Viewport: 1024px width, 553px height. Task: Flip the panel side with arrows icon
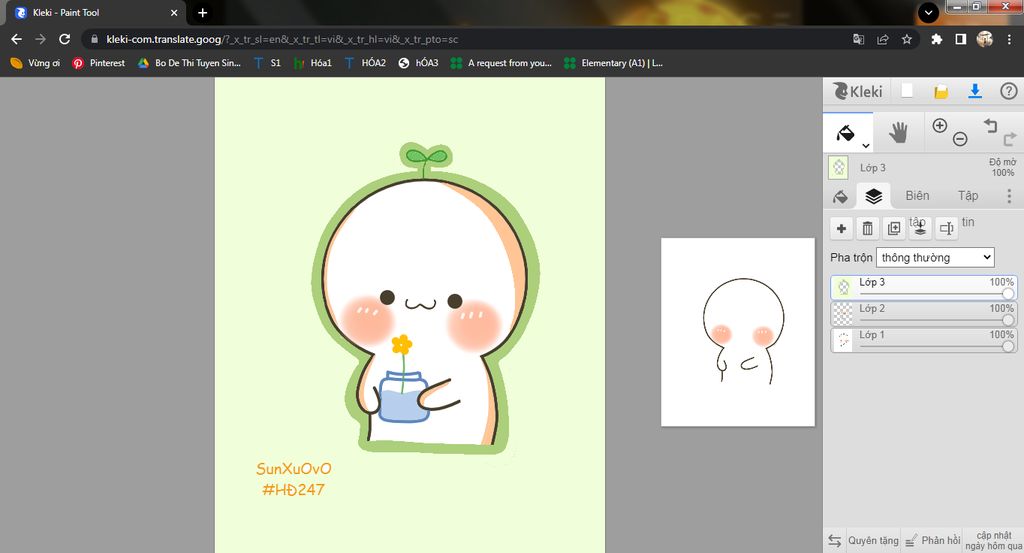[835, 541]
